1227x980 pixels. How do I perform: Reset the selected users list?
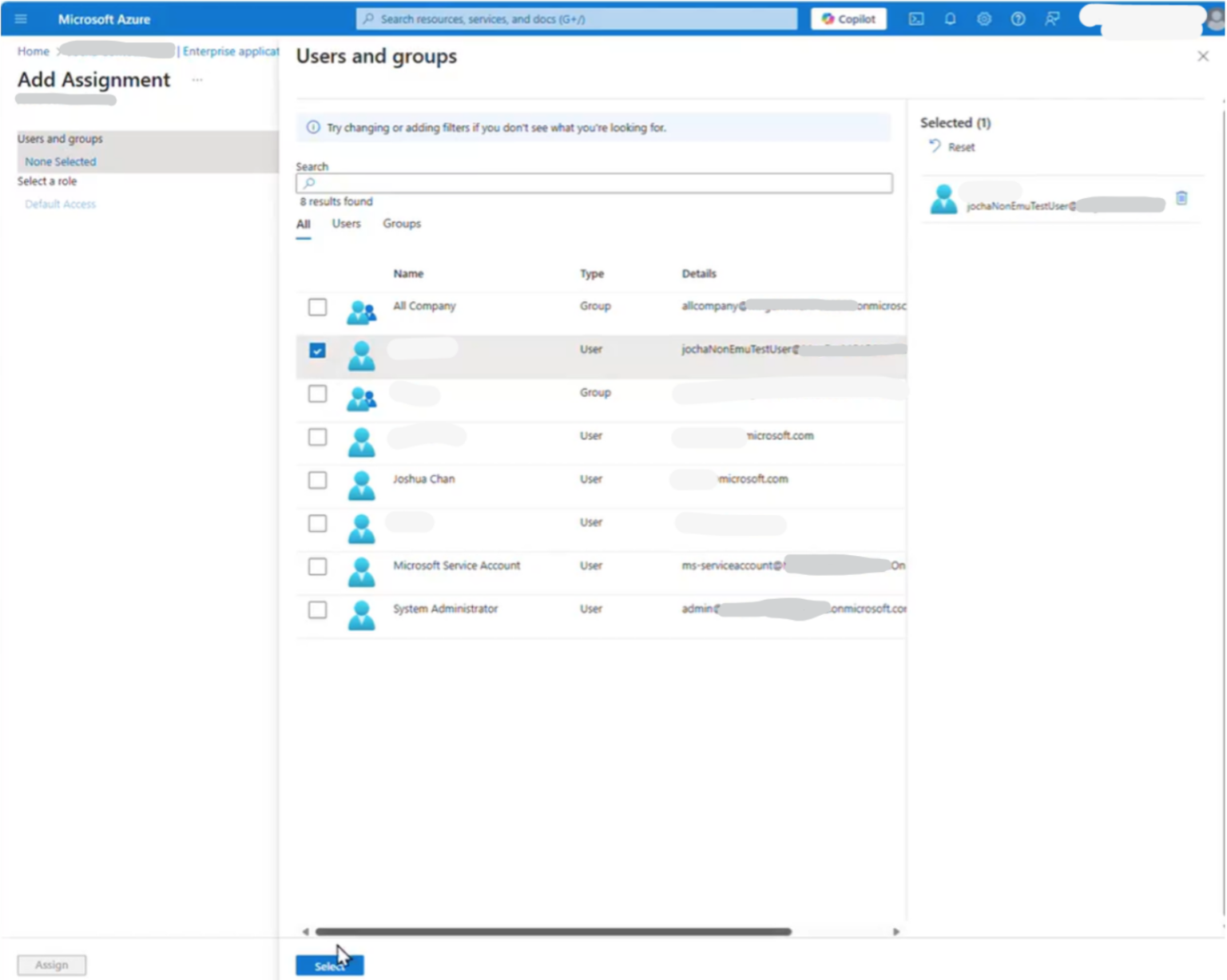point(952,147)
